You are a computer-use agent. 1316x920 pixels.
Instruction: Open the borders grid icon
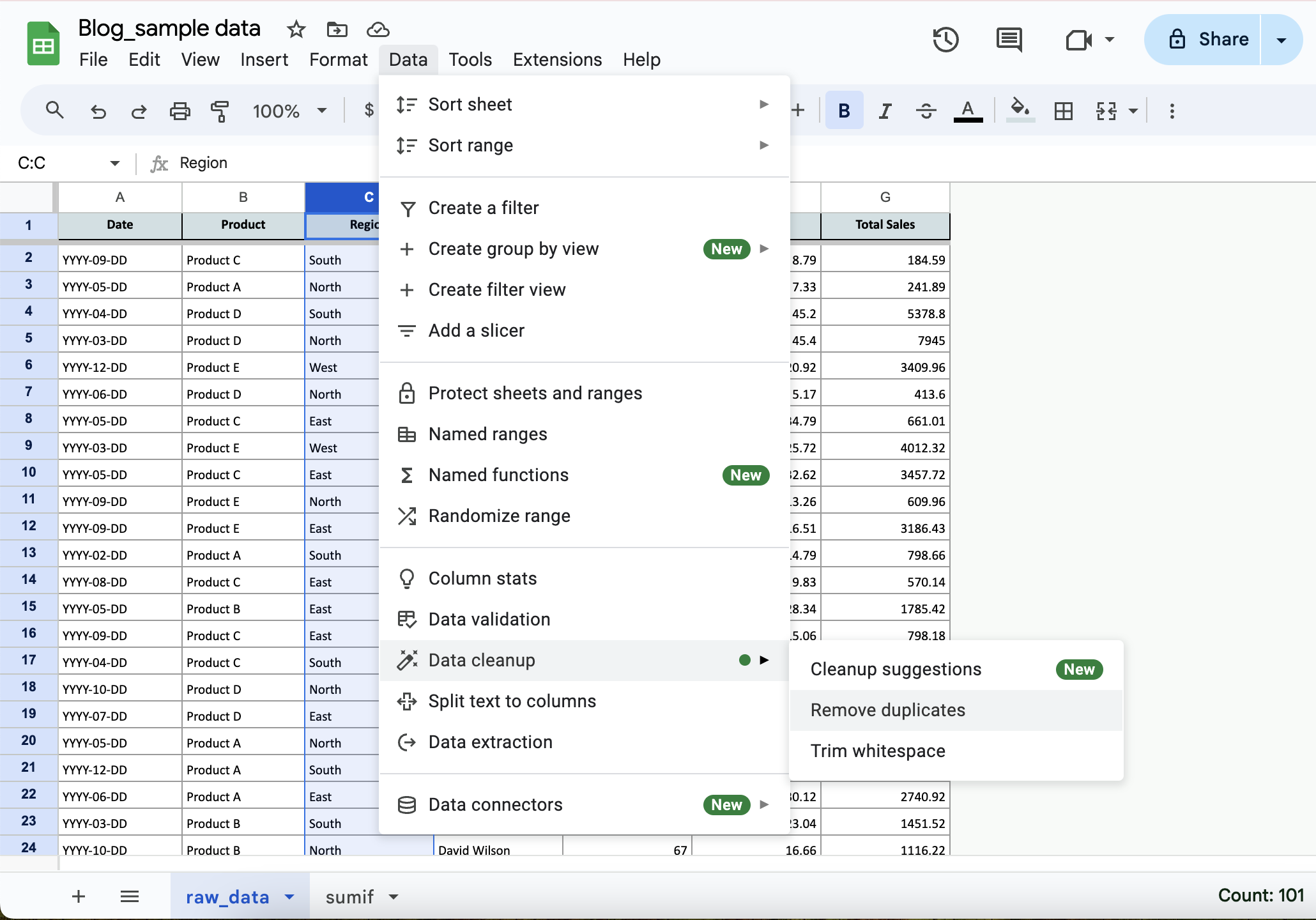click(1063, 111)
